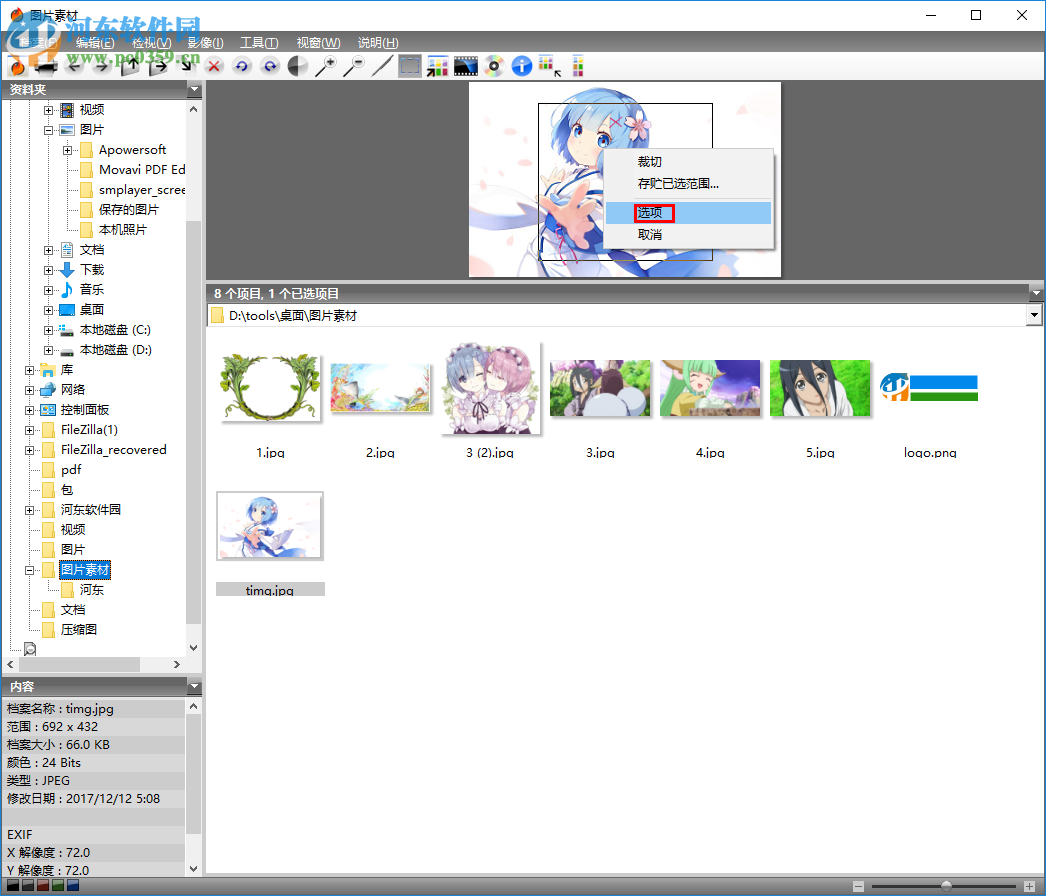Image resolution: width=1046 pixels, height=896 pixels.
Task: Click the red X delete icon
Action: 214,66
